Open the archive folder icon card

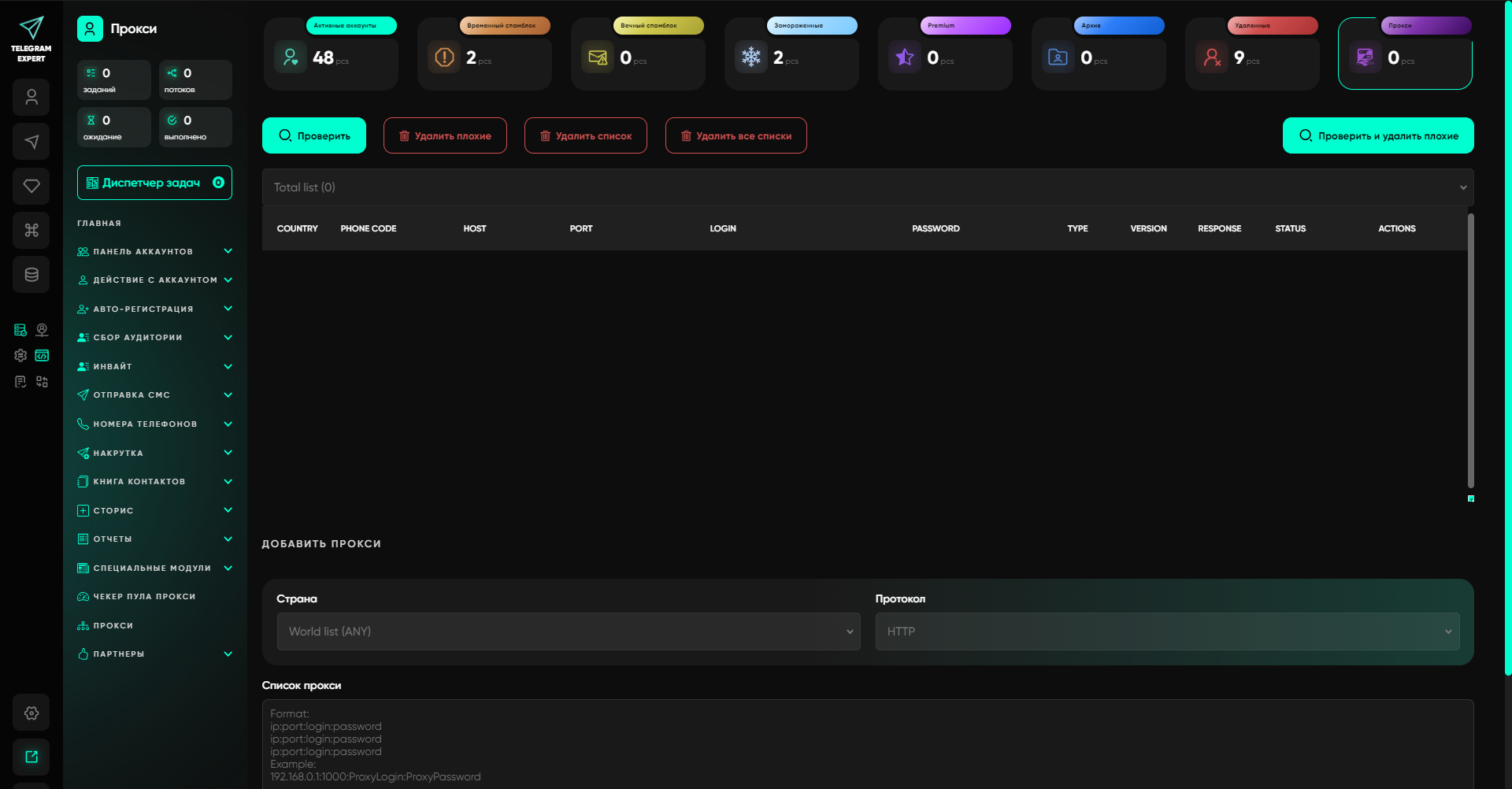pyautogui.click(x=1058, y=57)
